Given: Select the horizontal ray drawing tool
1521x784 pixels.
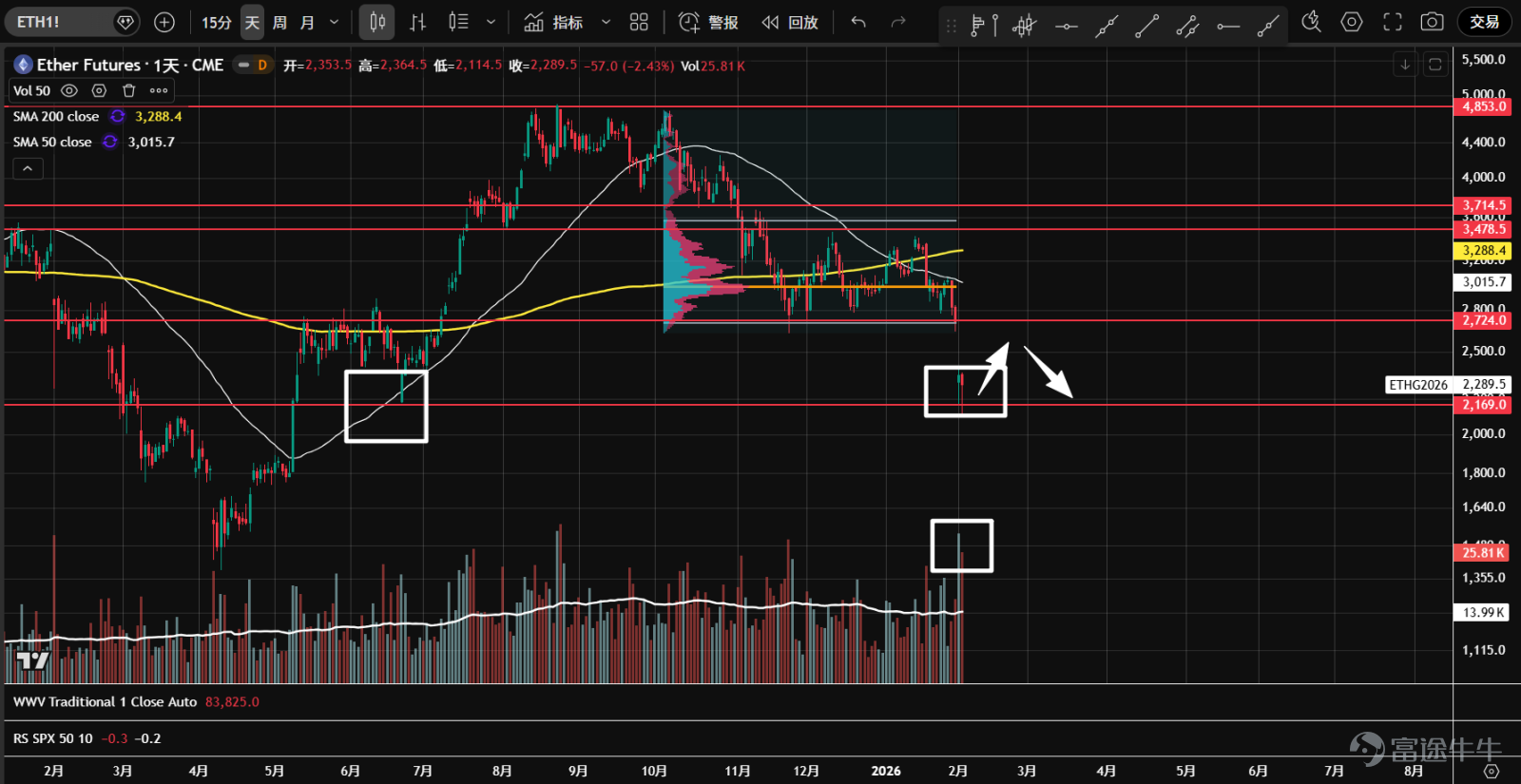Looking at the screenshot, I should coord(1228,26).
